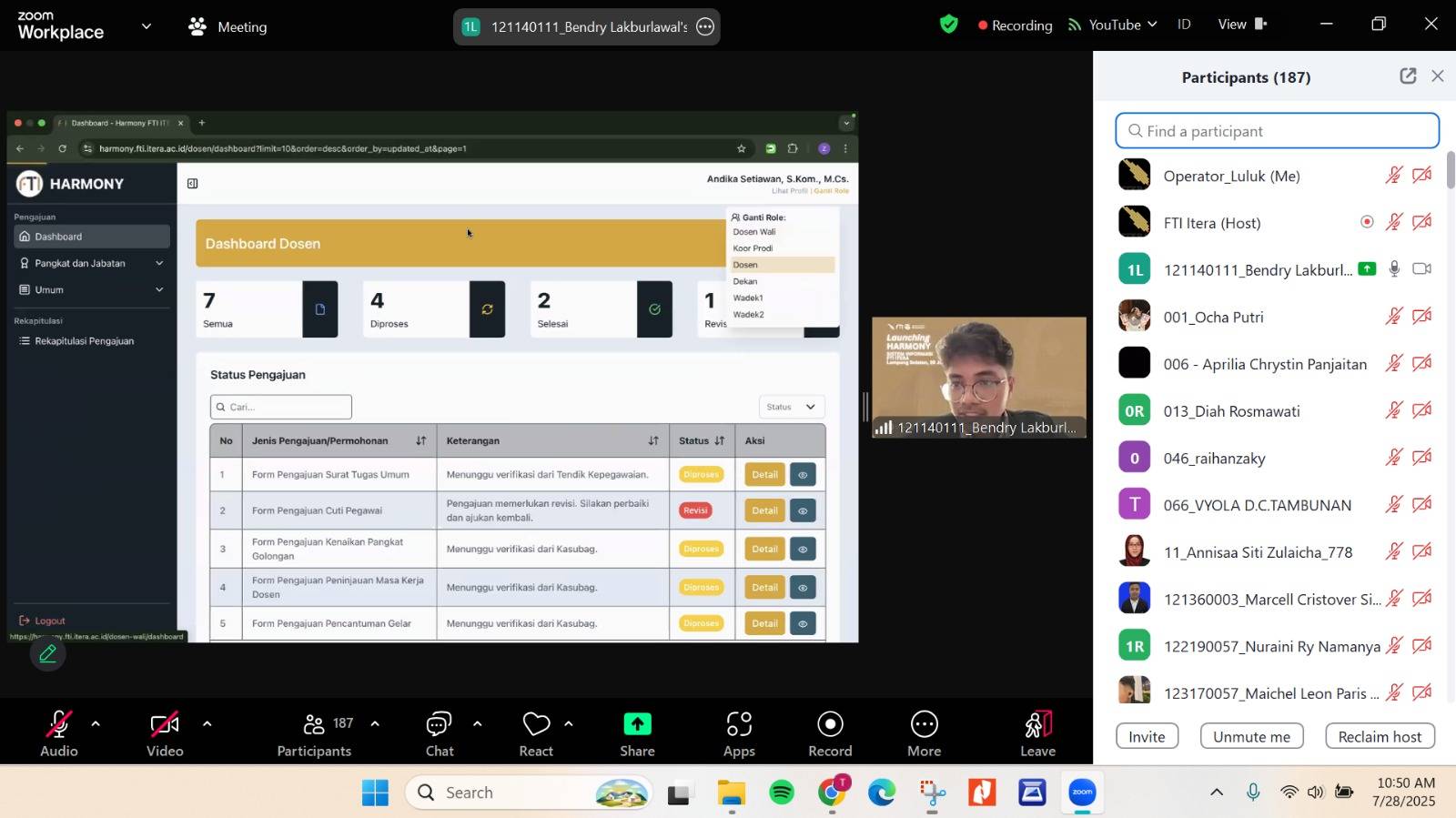
Task: Open the View dropdown menu
Action: (1242, 25)
